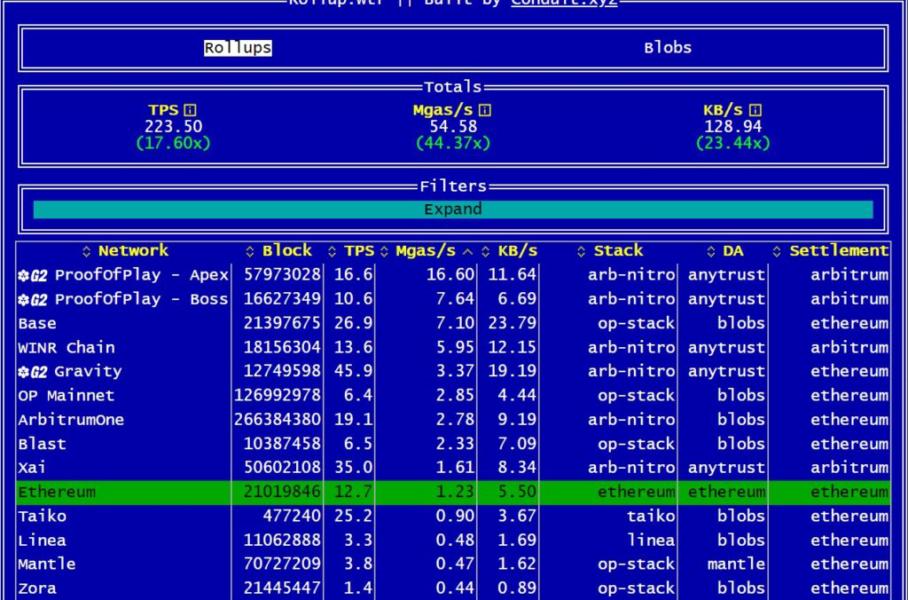Click the linea stack cell
The height and width of the screenshot is (600, 908).
click(x=651, y=540)
